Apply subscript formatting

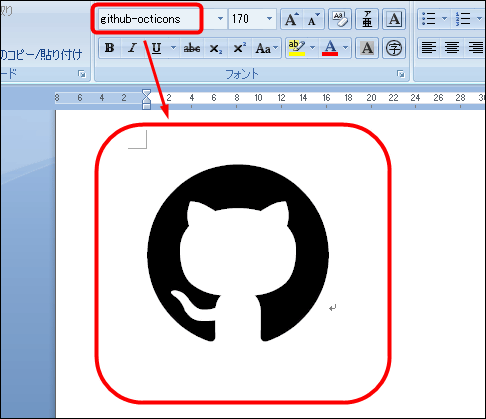216,48
